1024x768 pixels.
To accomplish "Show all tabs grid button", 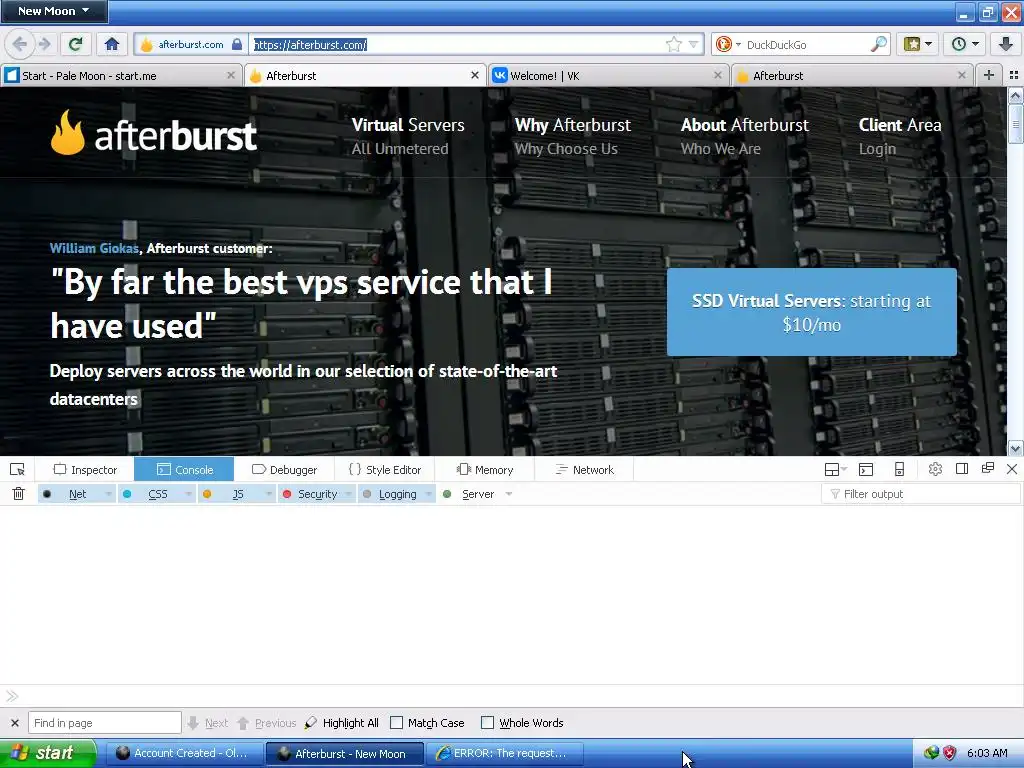I will pyautogui.click(x=1014, y=75).
